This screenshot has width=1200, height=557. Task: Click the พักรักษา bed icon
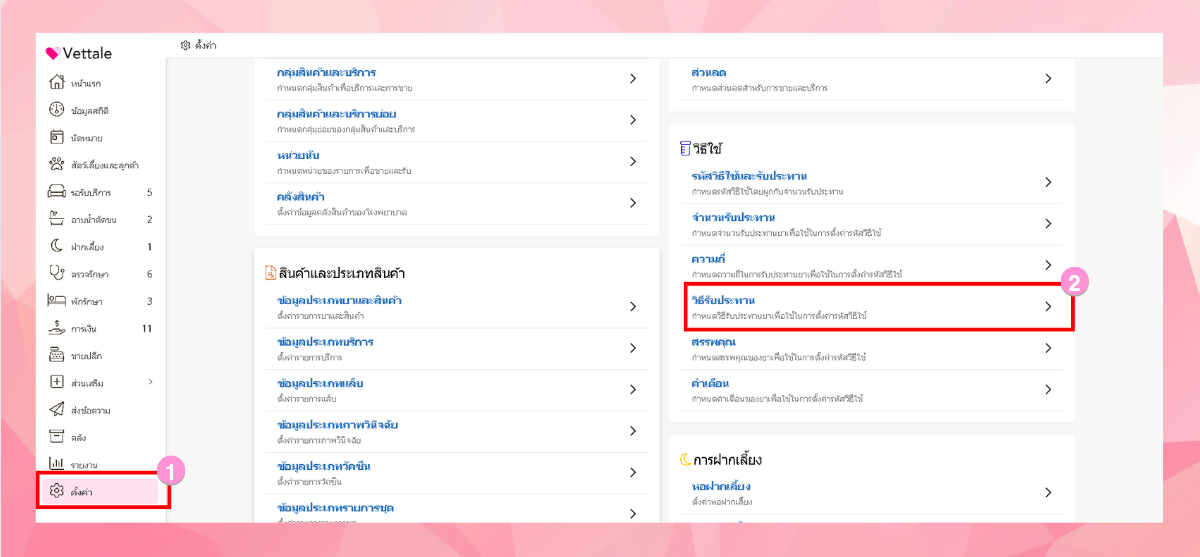point(57,301)
